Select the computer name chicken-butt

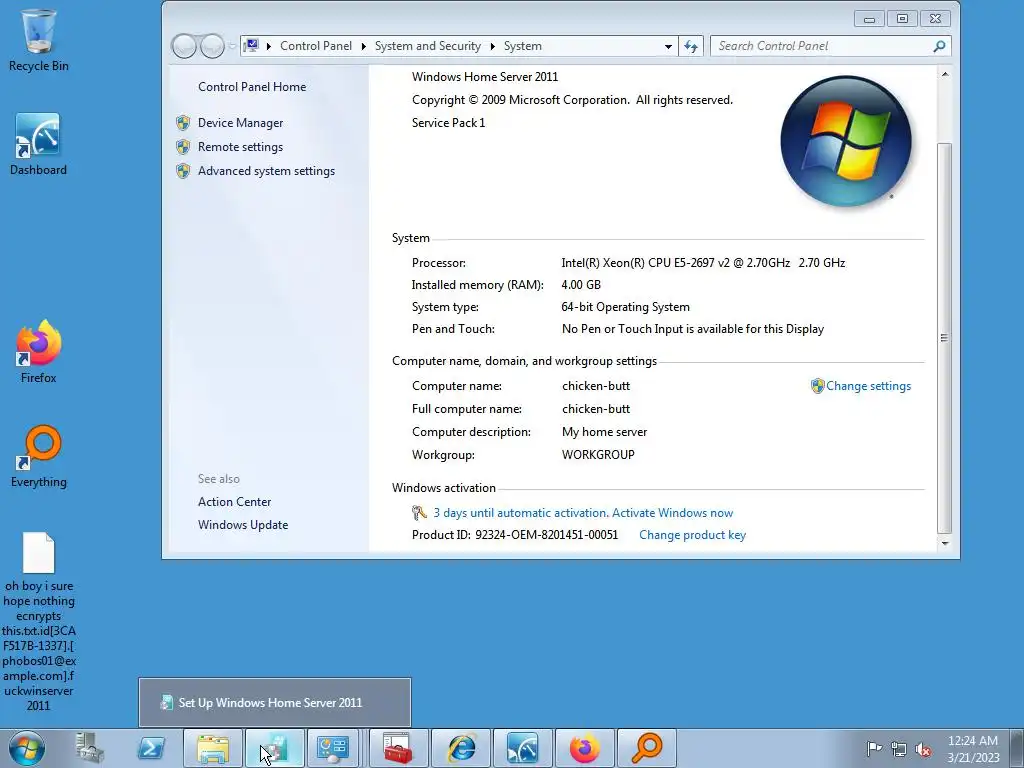click(x=596, y=386)
